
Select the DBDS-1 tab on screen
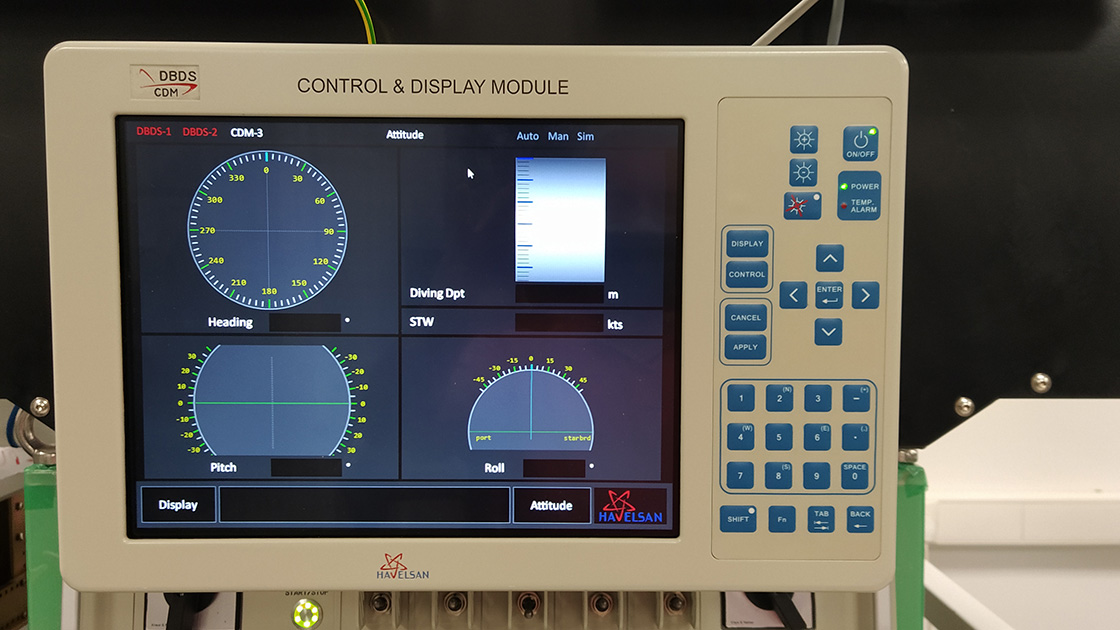tap(154, 131)
